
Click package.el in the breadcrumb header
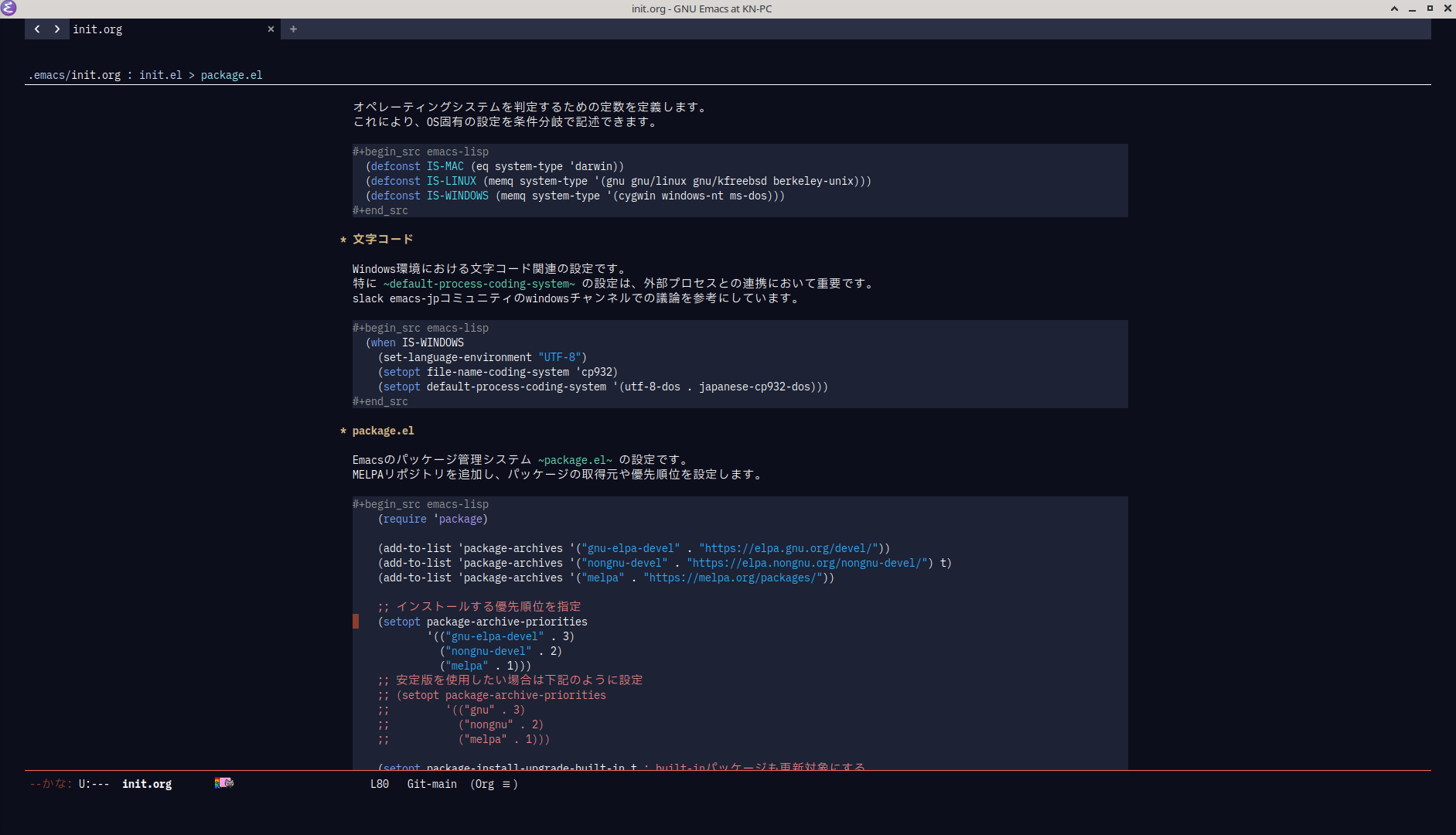pyautogui.click(x=231, y=75)
